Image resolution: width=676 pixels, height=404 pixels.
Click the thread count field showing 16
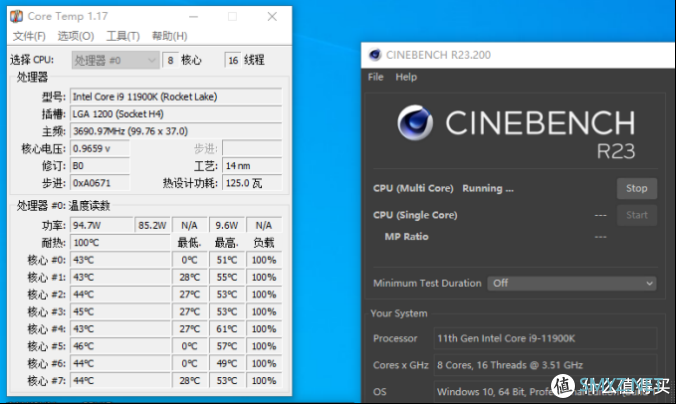point(233,60)
